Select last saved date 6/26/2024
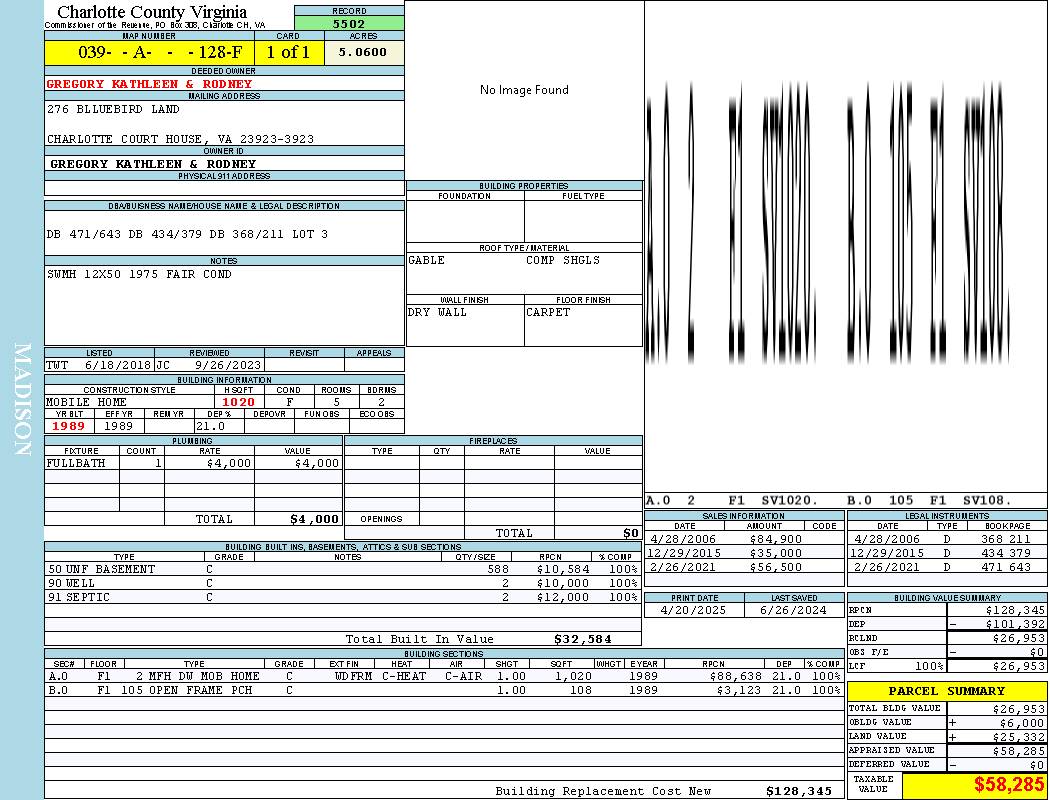The image size is (1050, 800). tap(793, 611)
